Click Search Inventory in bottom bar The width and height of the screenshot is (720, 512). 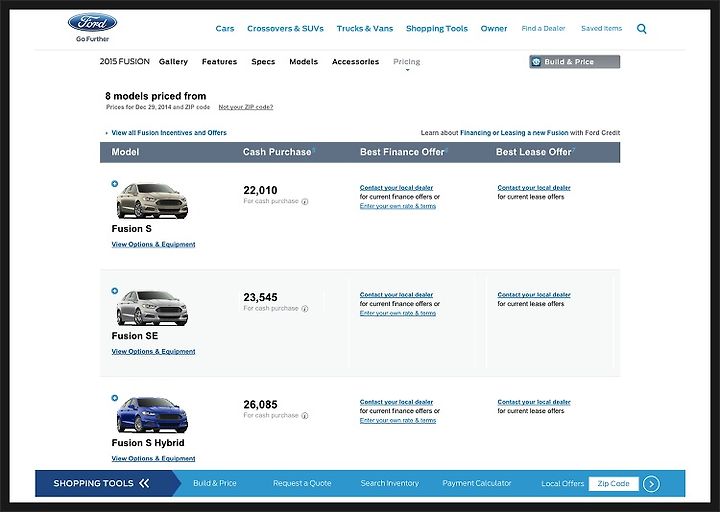click(389, 483)
